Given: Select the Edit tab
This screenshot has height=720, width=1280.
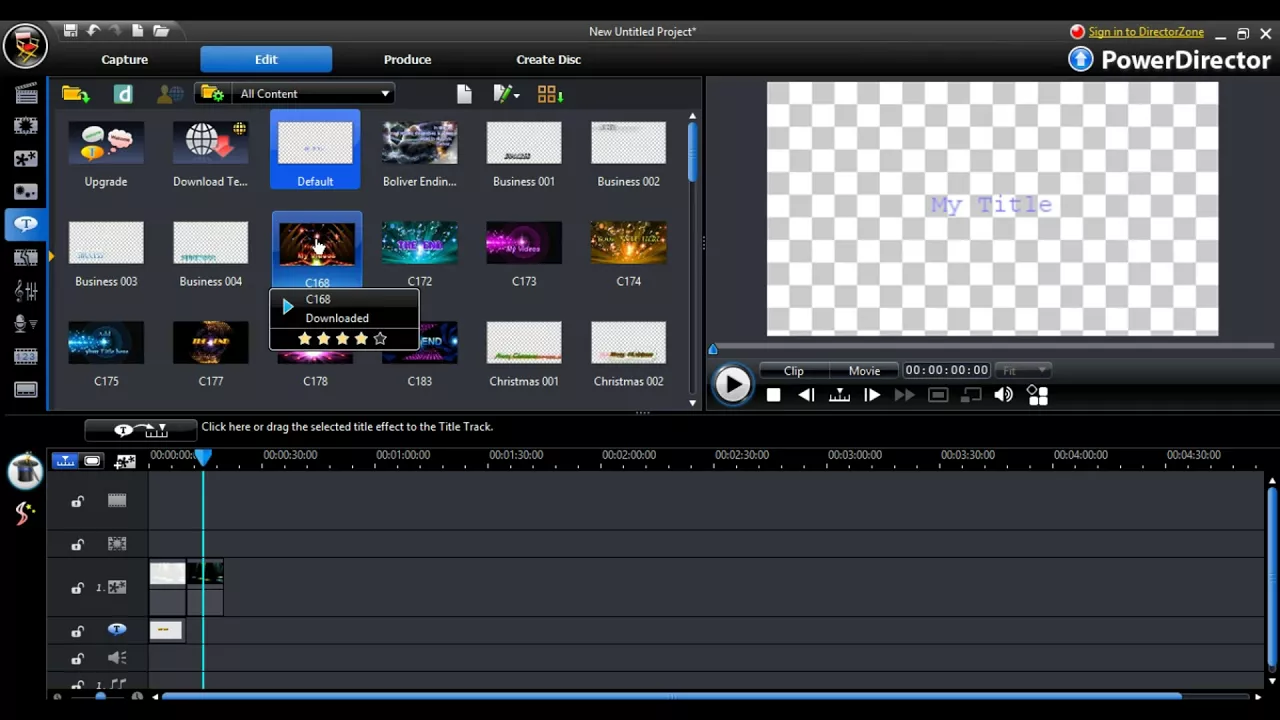Looking at the screenshot, I should (x=266, y=59).
